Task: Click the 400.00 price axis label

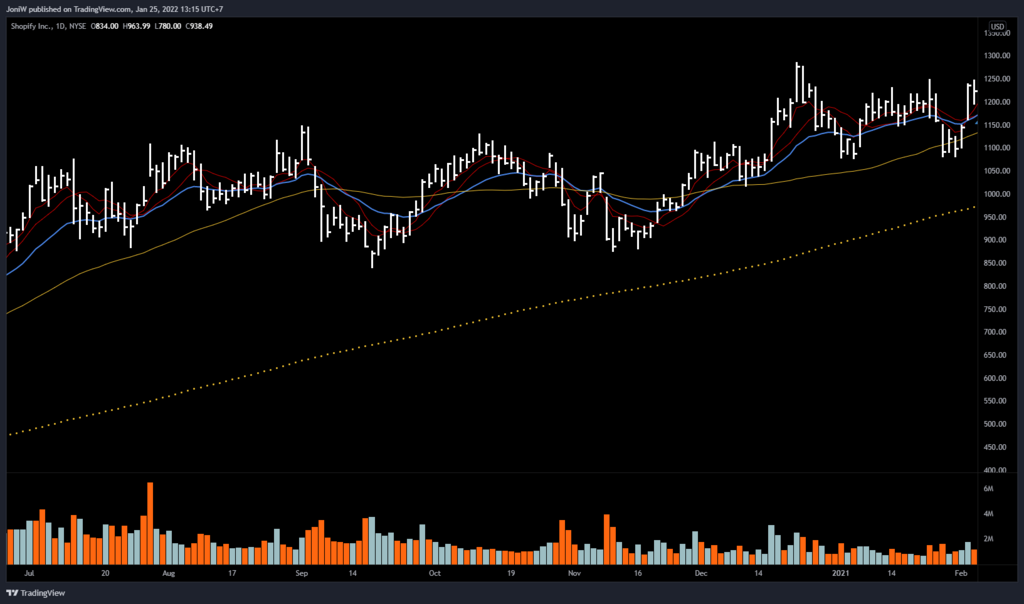Action: pos(997,471)
